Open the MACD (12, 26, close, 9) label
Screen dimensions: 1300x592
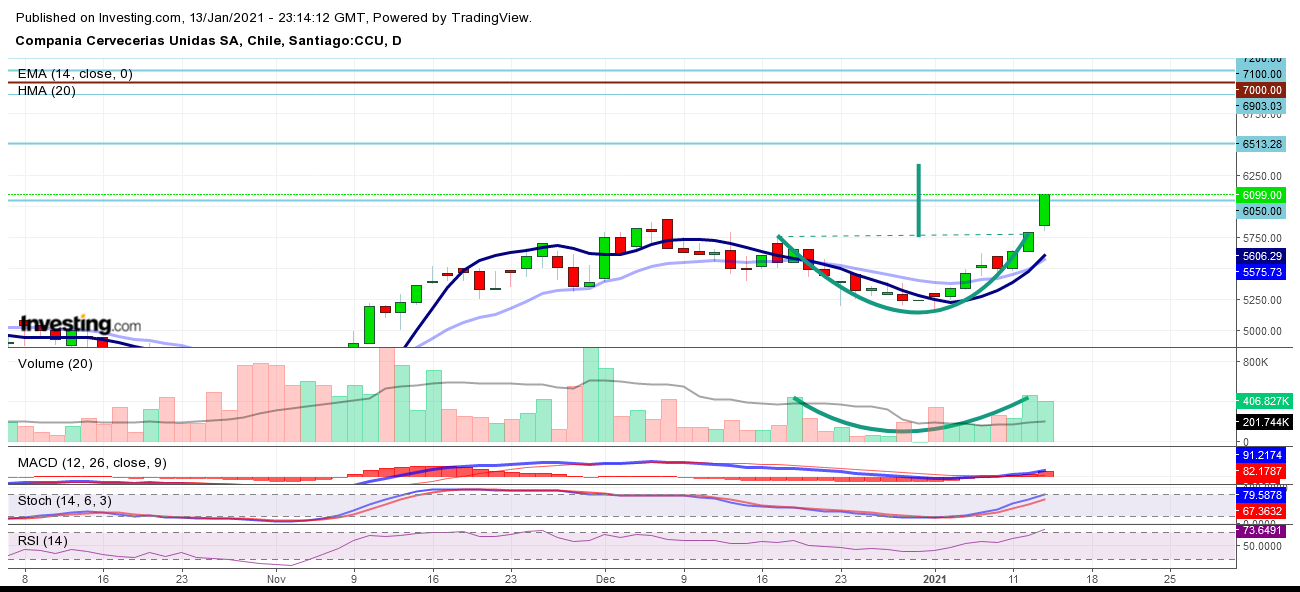(x=93, y=463)
